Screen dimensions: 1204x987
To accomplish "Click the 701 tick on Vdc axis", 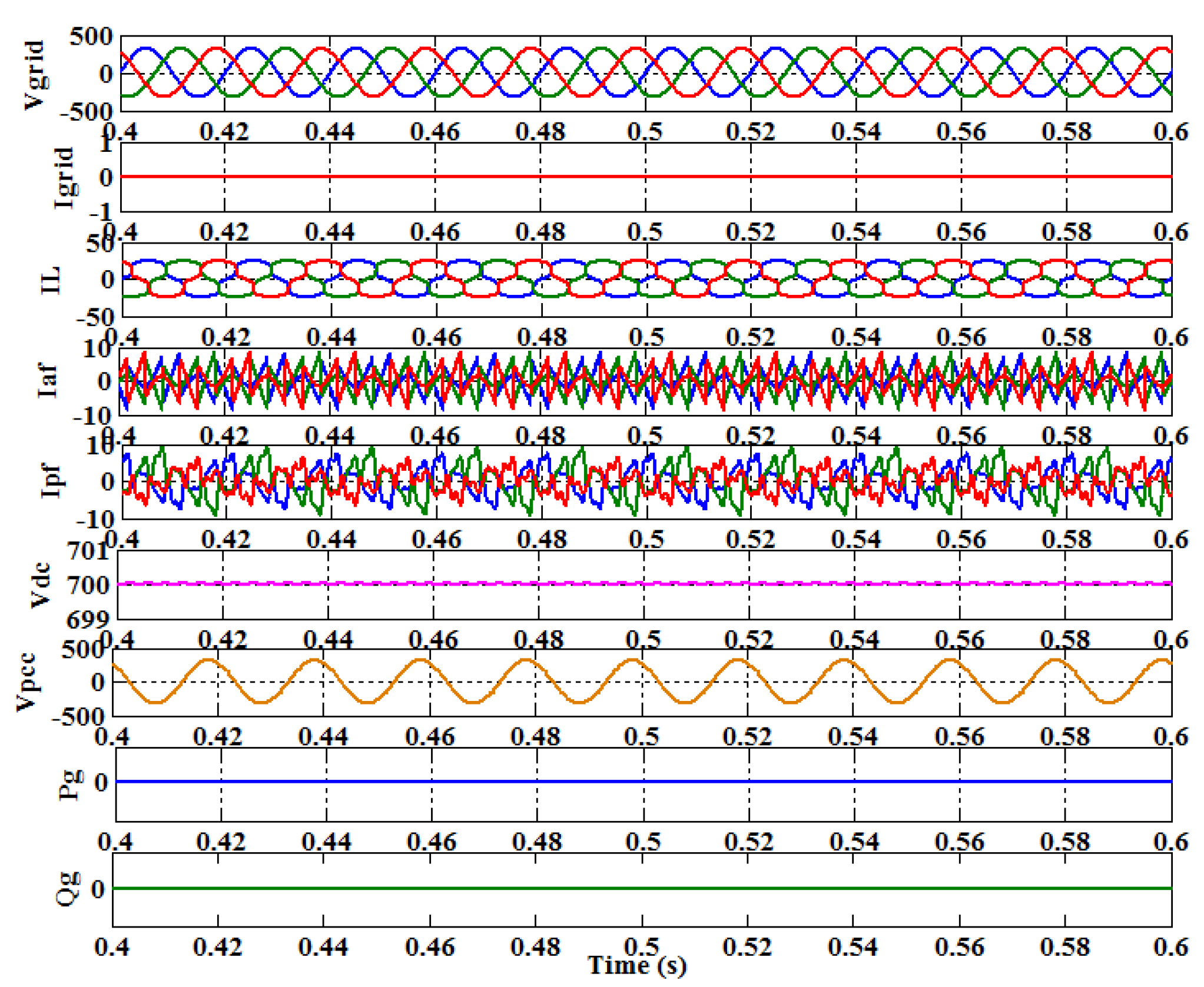I will [x=88, y=551].
